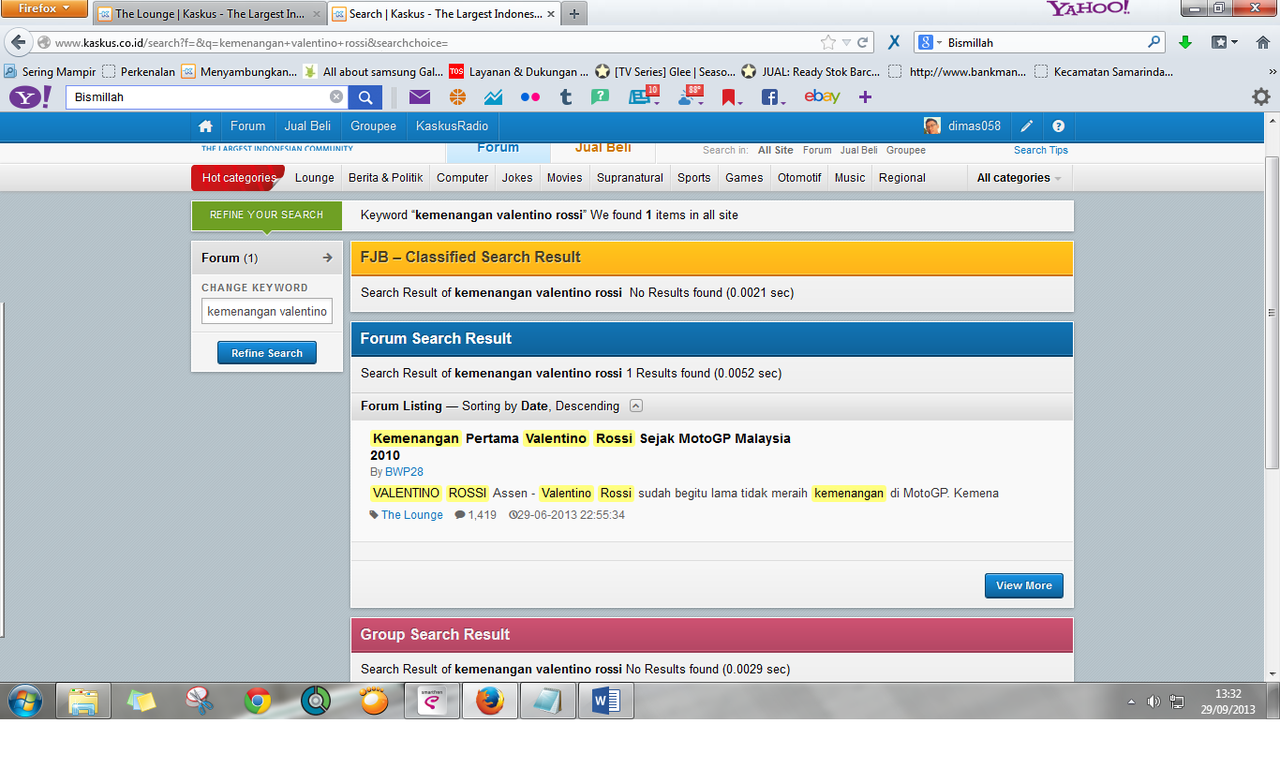Switch to The Lounge Kaskus tab
The height and width of the screenshot is (768, 1280).
point(208,14)
